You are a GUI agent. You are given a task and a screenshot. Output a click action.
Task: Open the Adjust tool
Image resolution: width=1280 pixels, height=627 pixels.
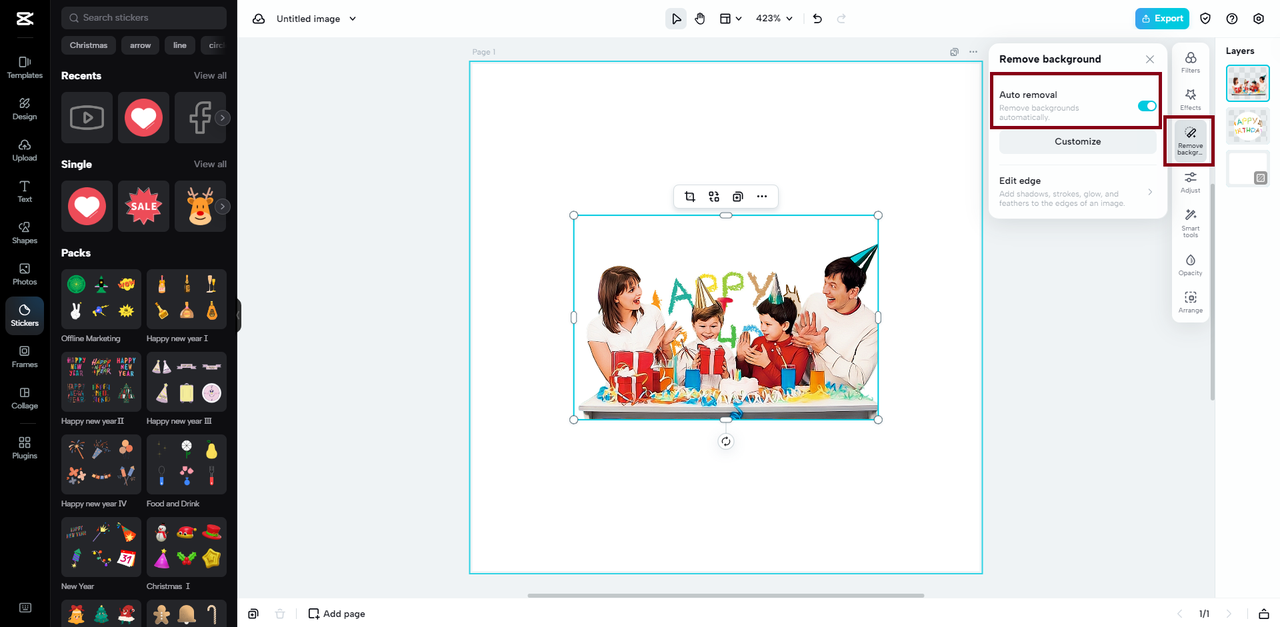(x=1190, y=182)
